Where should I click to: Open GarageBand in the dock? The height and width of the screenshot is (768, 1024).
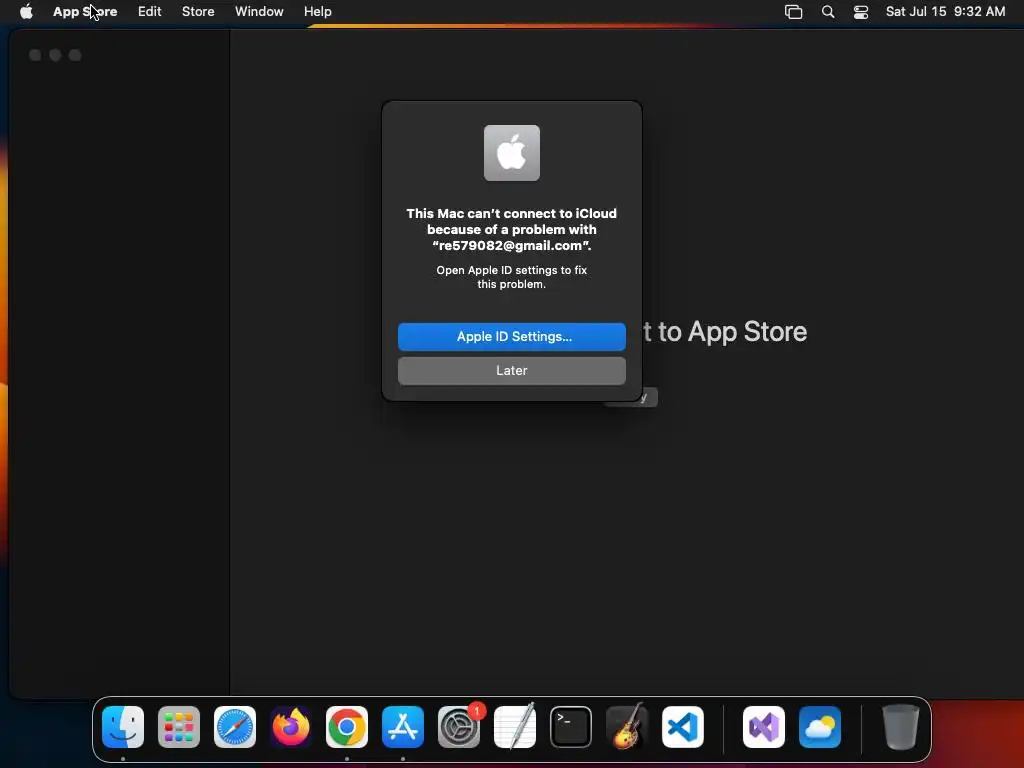tap(627, 727)
